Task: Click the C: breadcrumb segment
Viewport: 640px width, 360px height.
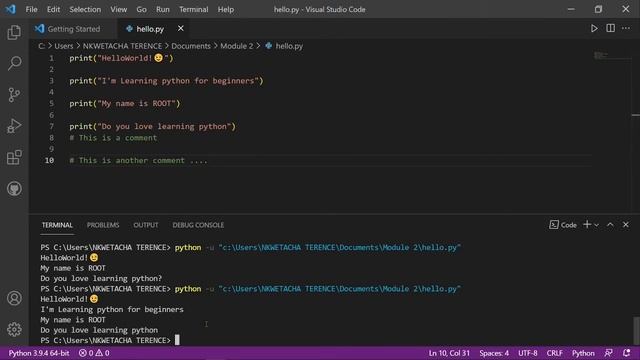Action: tap(42, 46)
